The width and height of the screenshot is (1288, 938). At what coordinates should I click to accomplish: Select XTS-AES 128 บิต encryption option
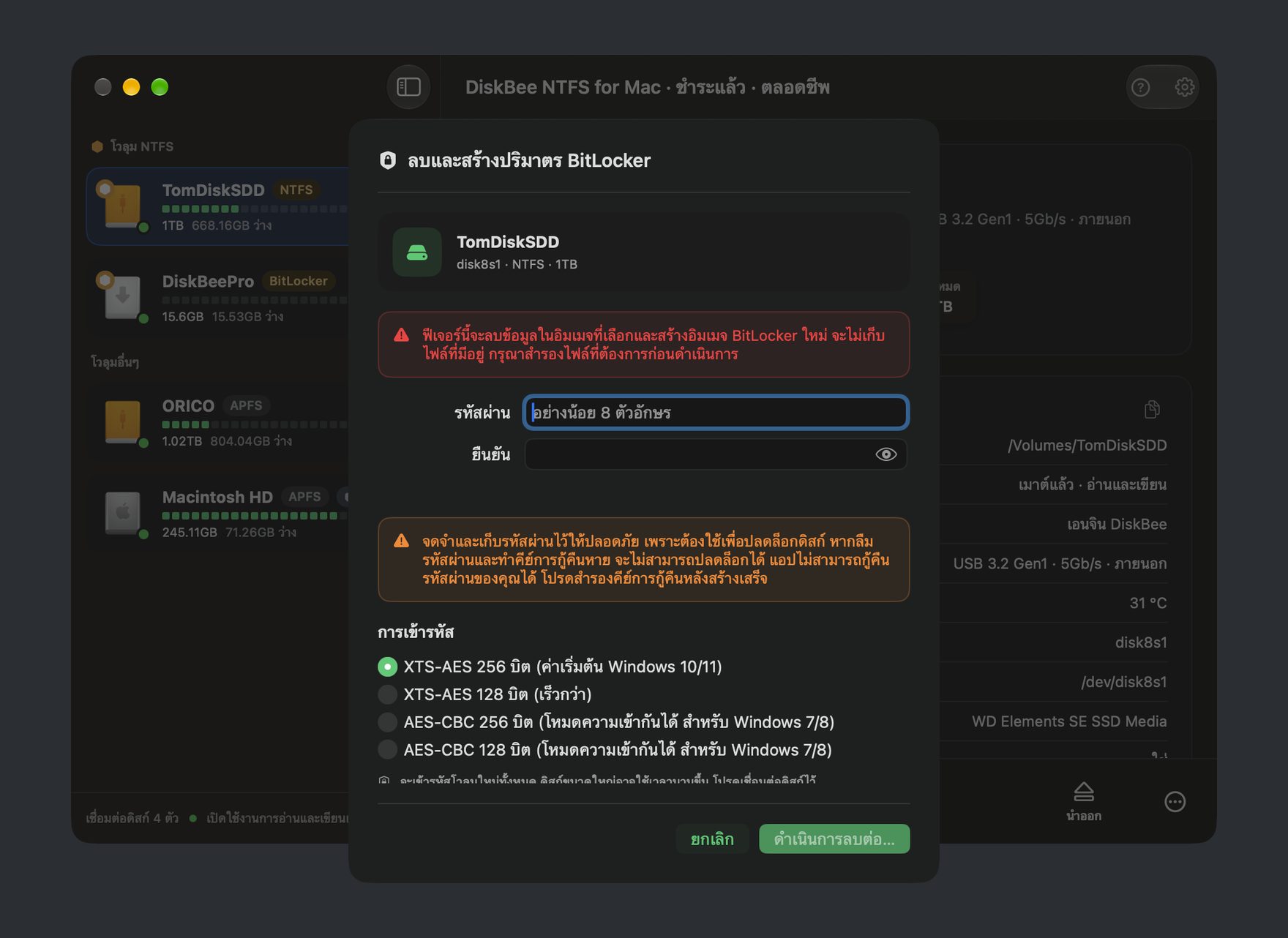[387, 694]
